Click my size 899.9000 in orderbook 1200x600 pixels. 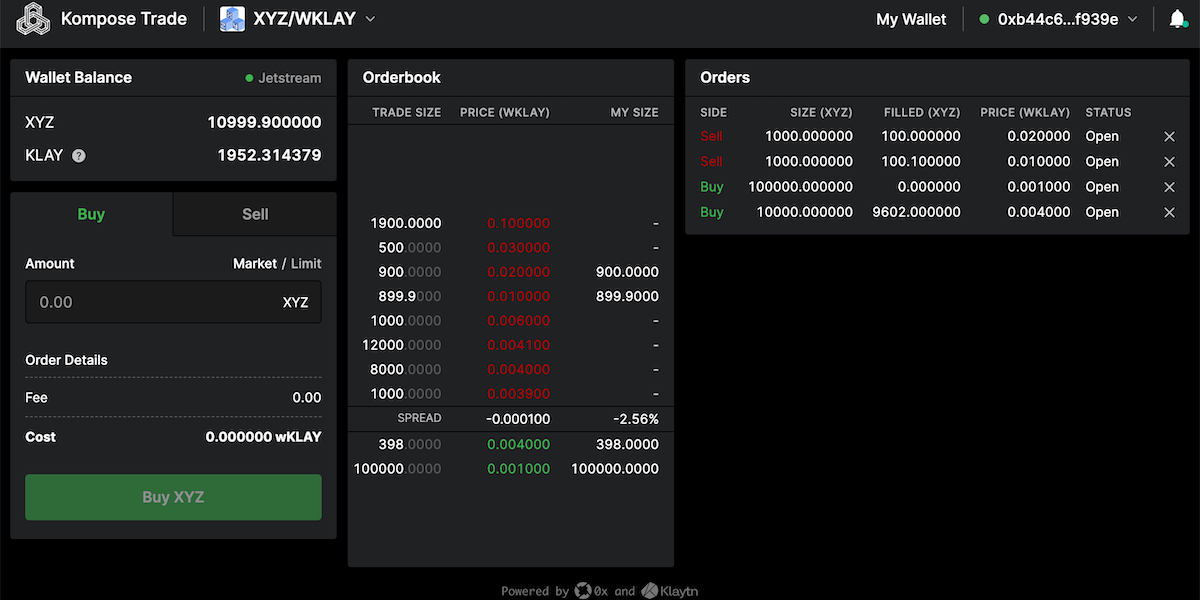[627, 297]
